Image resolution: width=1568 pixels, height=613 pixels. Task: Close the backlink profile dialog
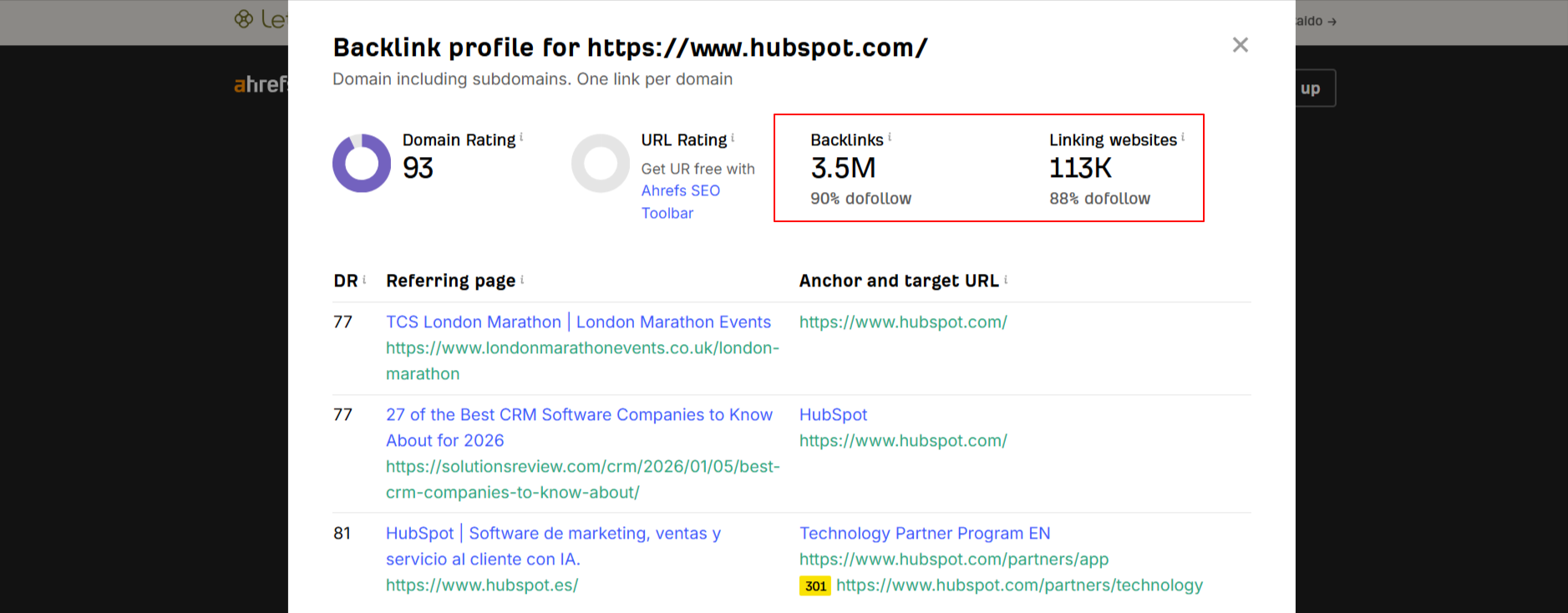pos(1241,45)
